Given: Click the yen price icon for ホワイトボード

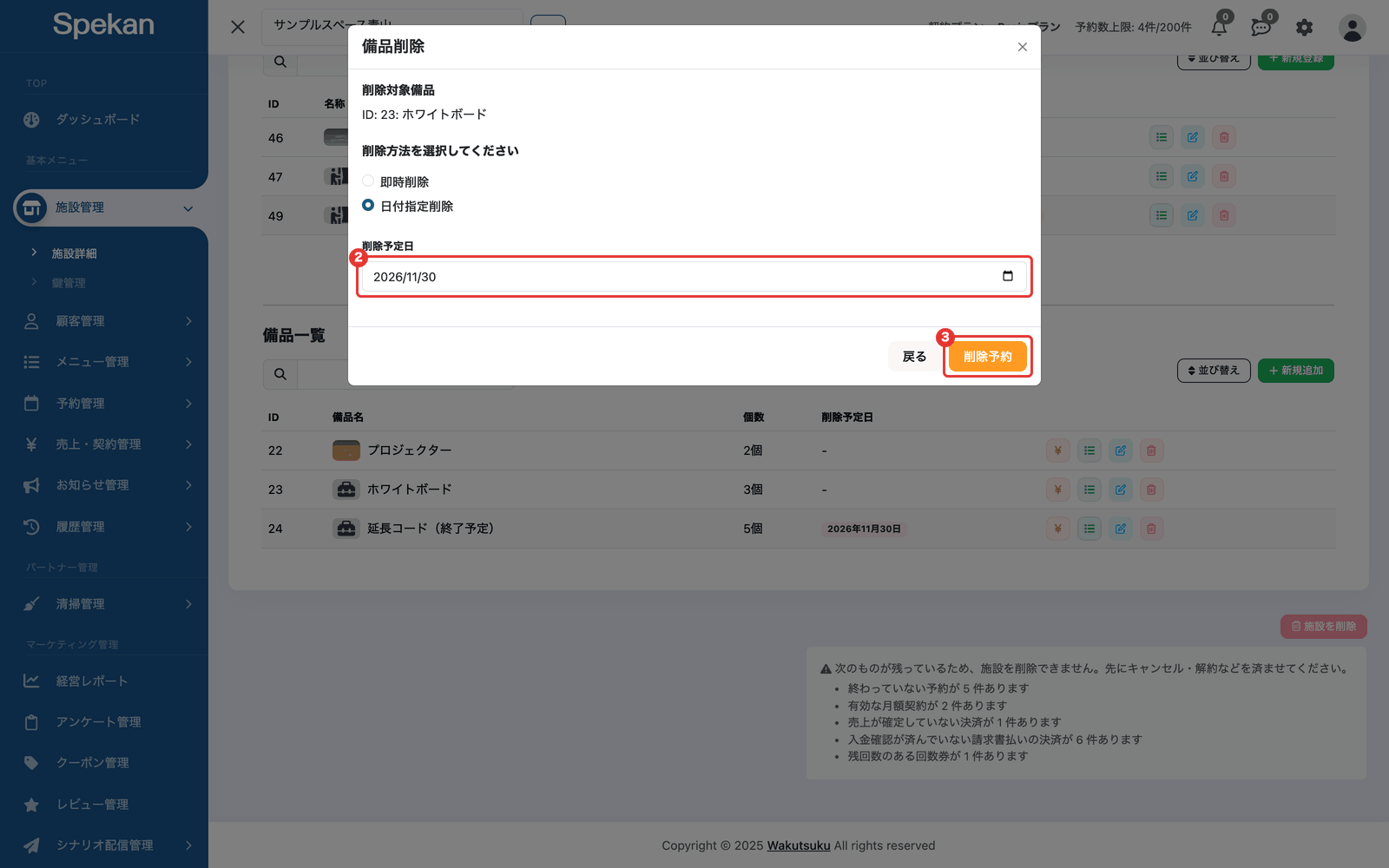Looking at the screenshot, I should click(x=1058, y=490).
